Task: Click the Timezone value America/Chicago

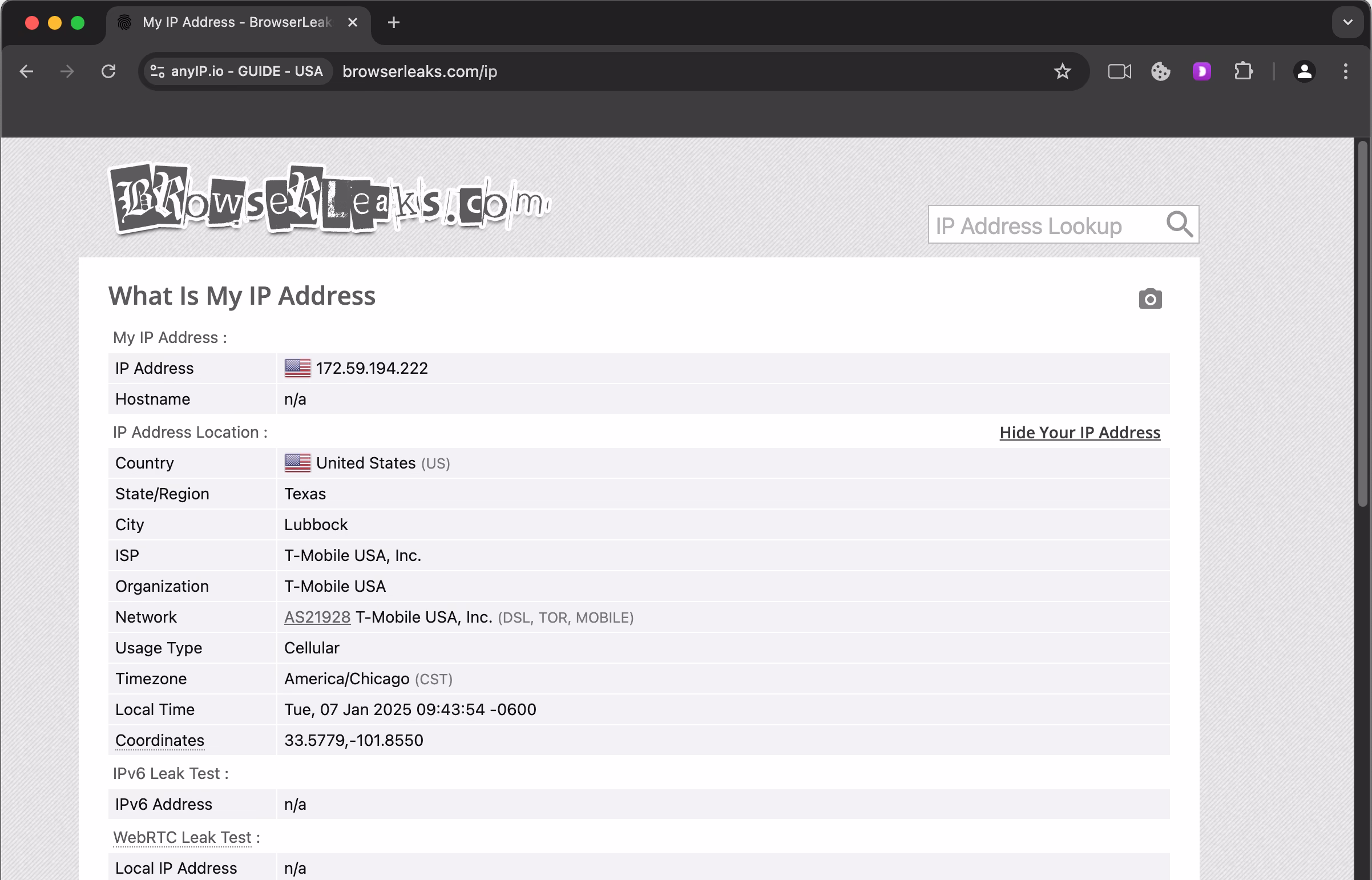Action: pyautogui.click(x=347, y=679)
